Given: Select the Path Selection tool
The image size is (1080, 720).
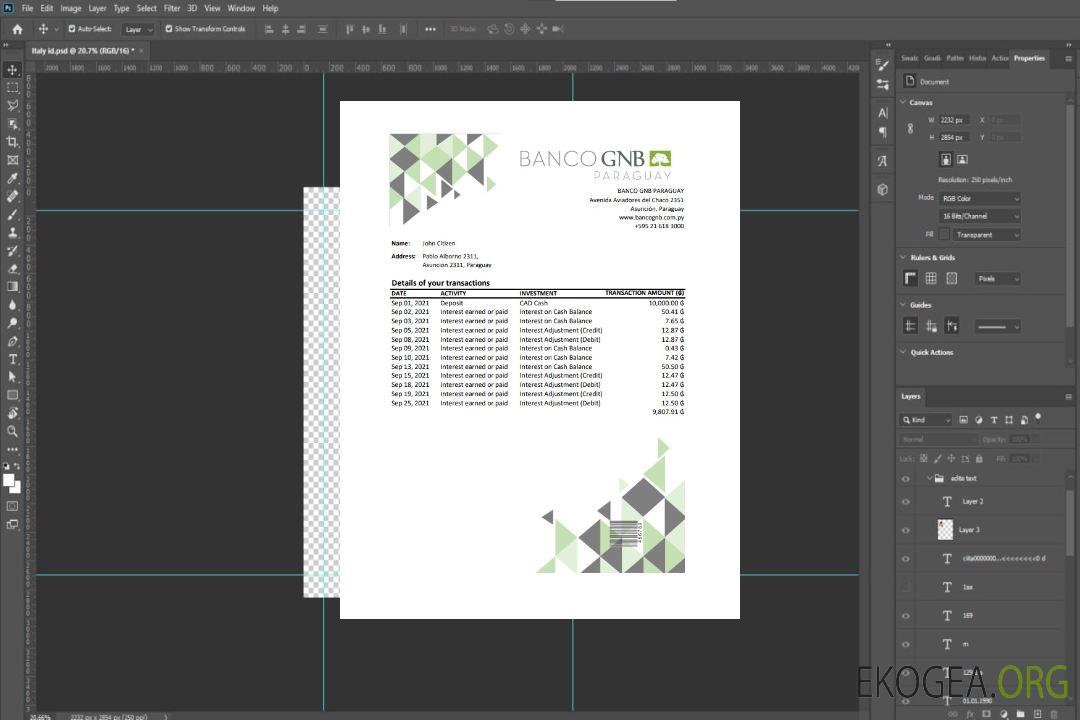Looking at the screenshot, I should [x=12, y=377].
